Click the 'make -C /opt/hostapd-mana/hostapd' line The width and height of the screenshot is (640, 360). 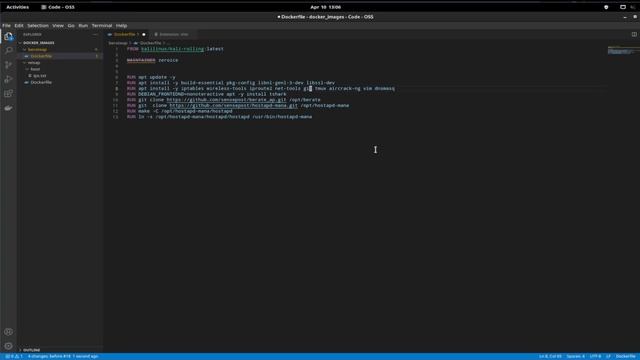click(x=179, y=111)
